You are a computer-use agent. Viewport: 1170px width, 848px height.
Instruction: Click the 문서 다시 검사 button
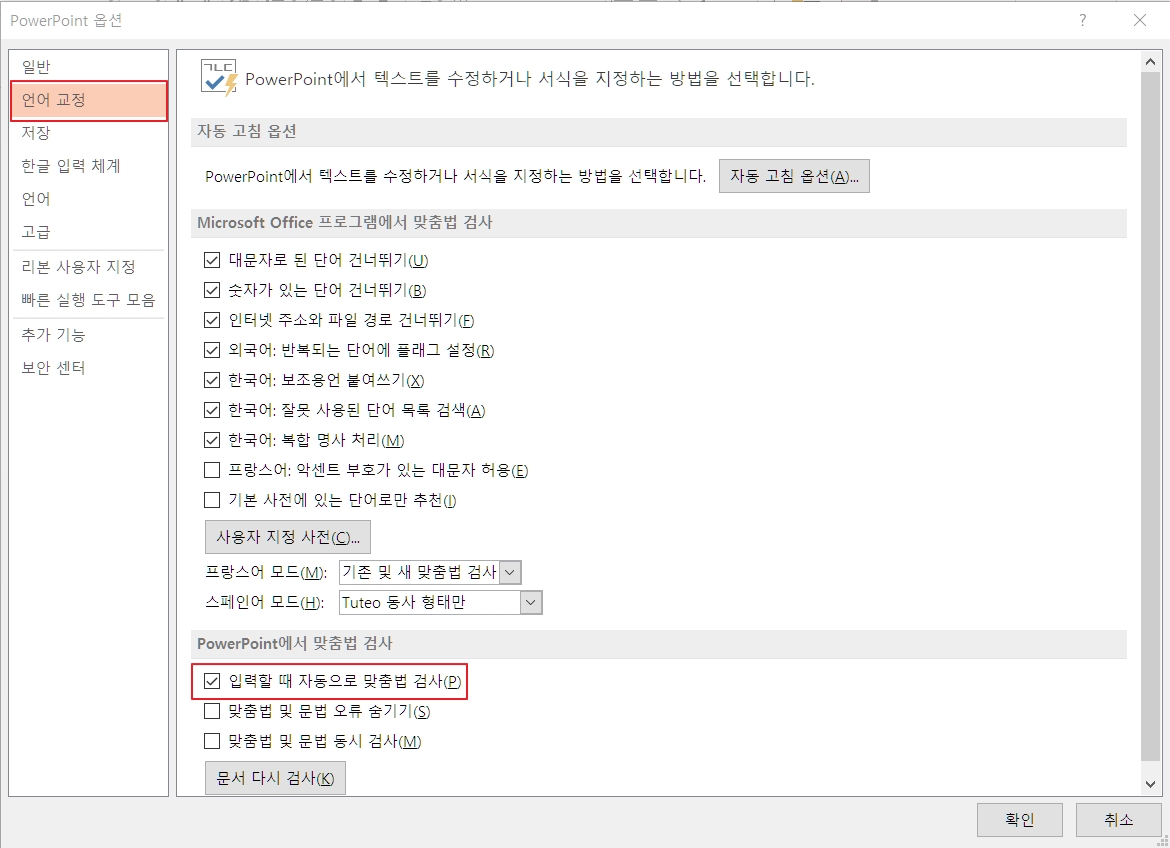(x=275, y=778)
